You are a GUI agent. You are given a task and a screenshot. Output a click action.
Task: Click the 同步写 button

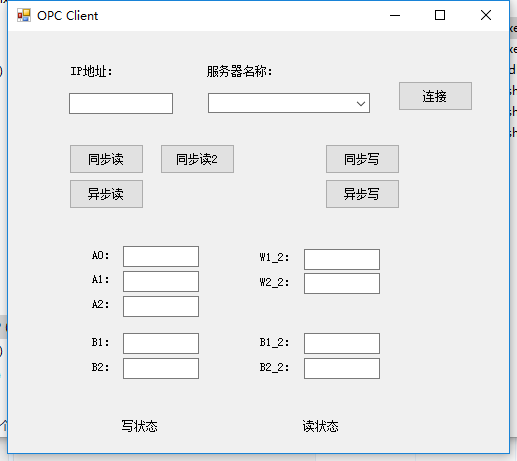[x=362, y=159]
